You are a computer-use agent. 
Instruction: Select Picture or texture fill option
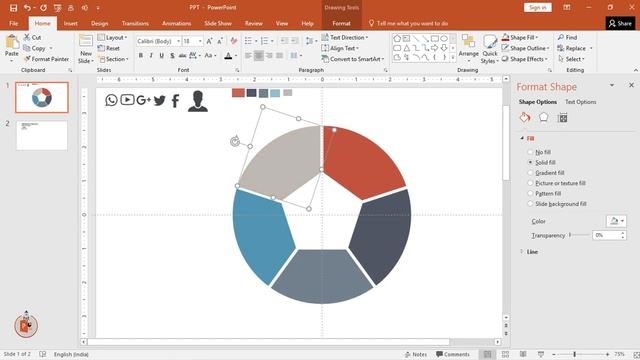[531, 183]
